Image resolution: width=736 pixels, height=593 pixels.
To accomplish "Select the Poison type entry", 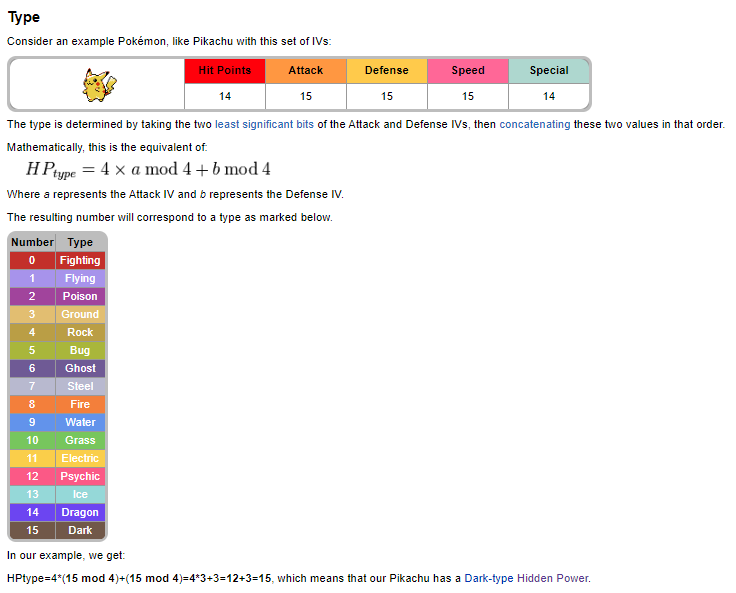I will [x=80, y=296].
